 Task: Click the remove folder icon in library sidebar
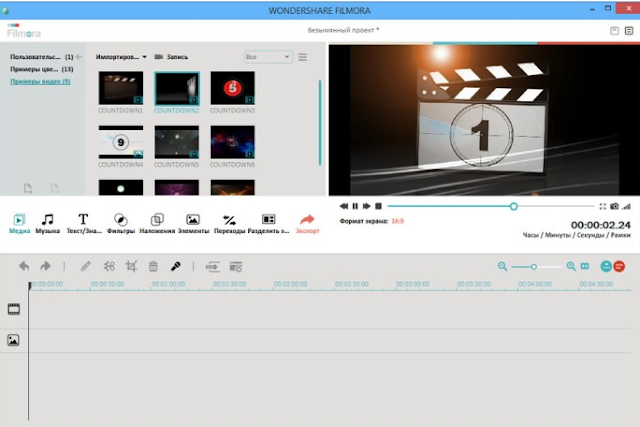tap(55, 188)
